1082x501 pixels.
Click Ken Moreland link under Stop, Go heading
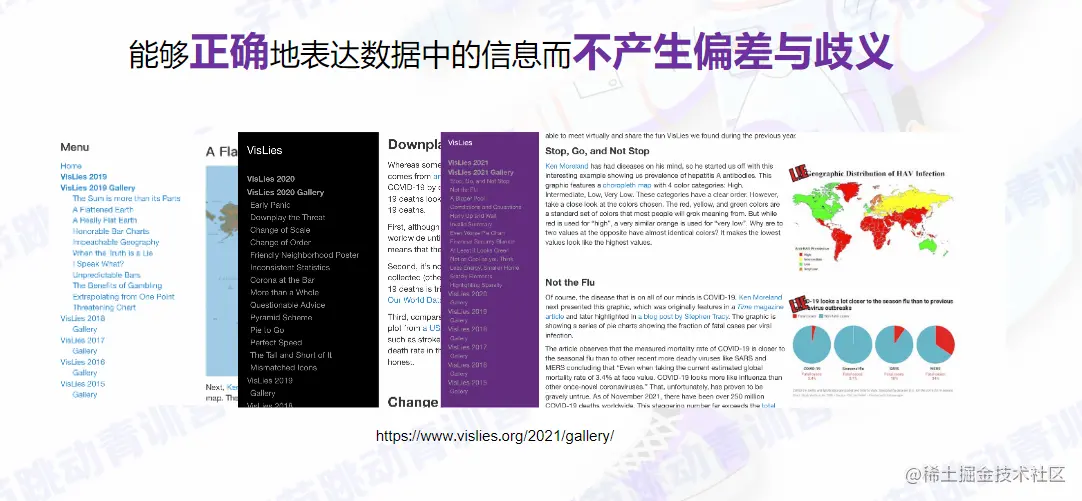567,166
